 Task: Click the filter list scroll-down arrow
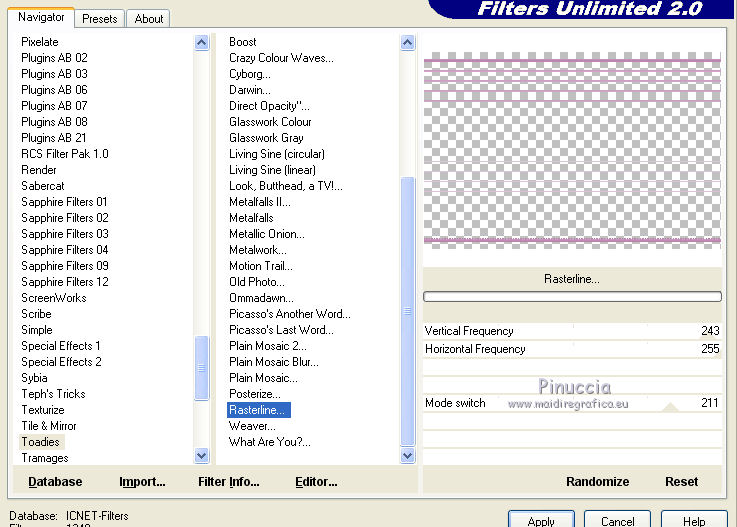[408, 455]
